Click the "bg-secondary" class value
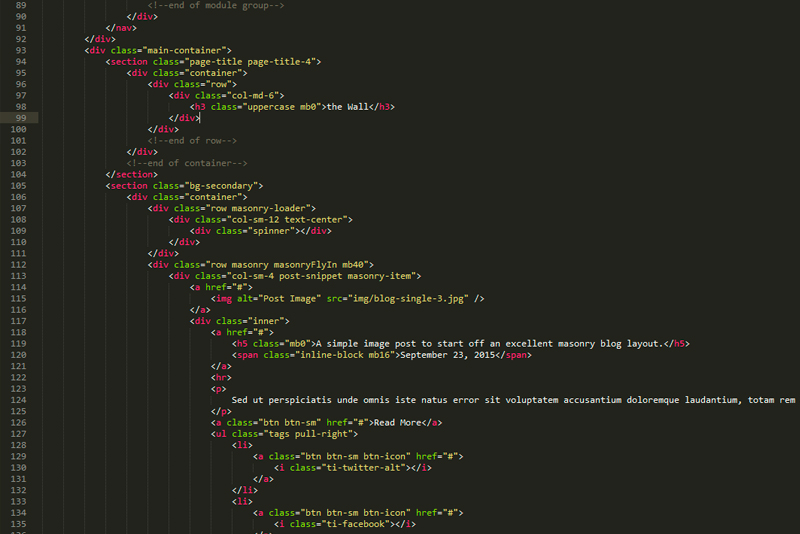The width and height of the screenshot is (800, 534). [x=222, y=186]
